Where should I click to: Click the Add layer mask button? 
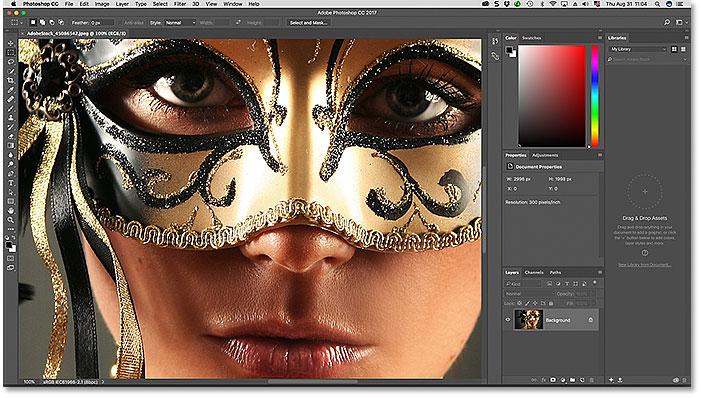click(553, 380)
